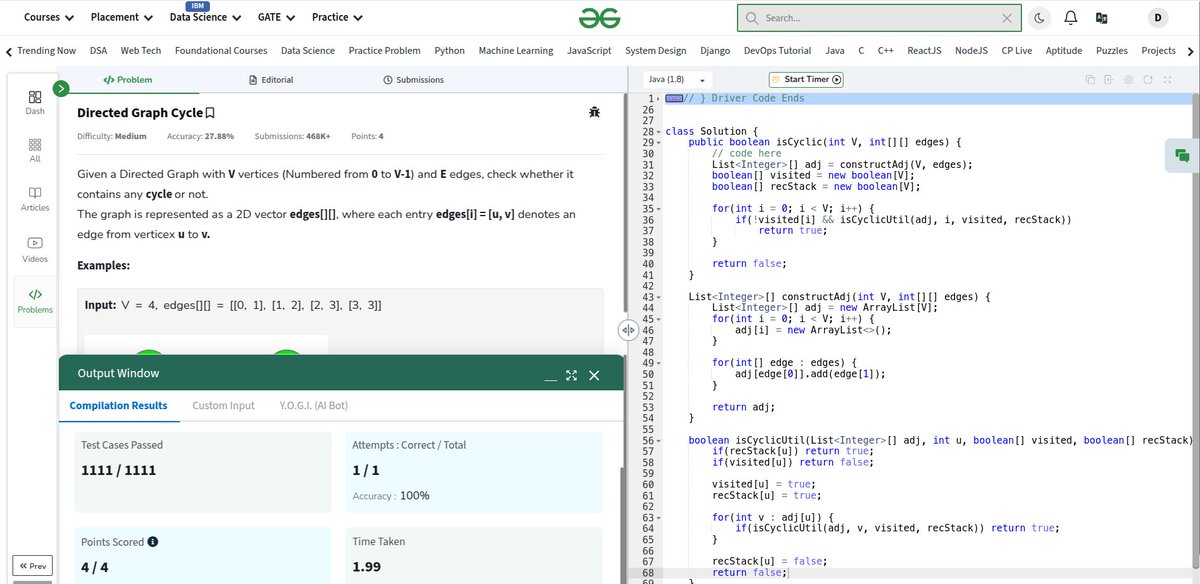1200x584 pixels.
Task: Open the System Design topic link
Action: point(655,50)
